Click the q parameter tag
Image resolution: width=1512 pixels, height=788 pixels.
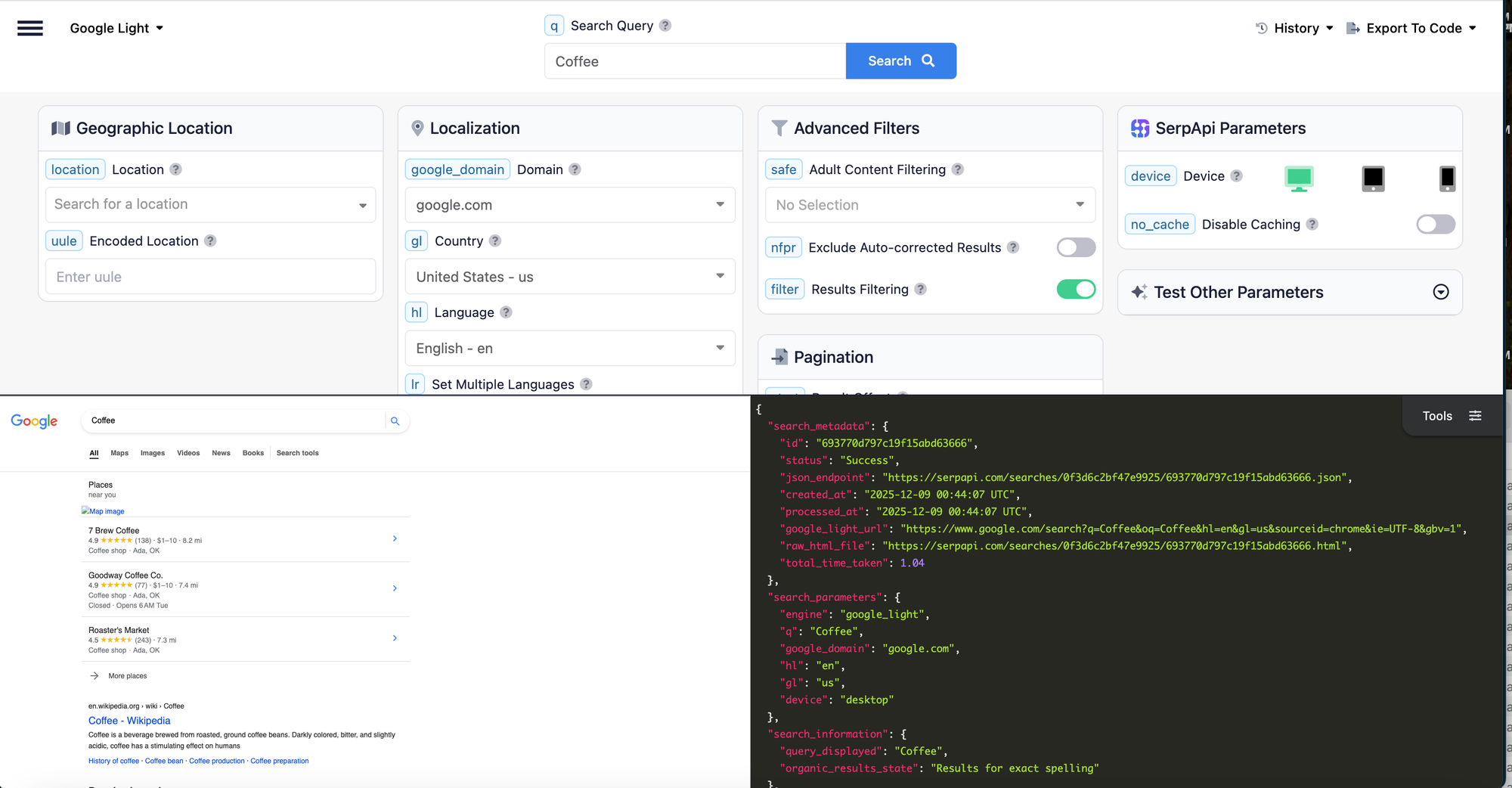tap(554, 26)
